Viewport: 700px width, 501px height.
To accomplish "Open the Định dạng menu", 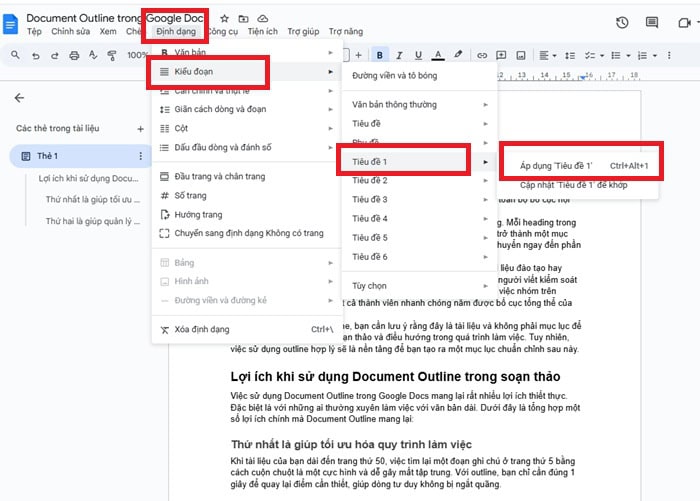I will pyautogui.click(x=176, y=31).
